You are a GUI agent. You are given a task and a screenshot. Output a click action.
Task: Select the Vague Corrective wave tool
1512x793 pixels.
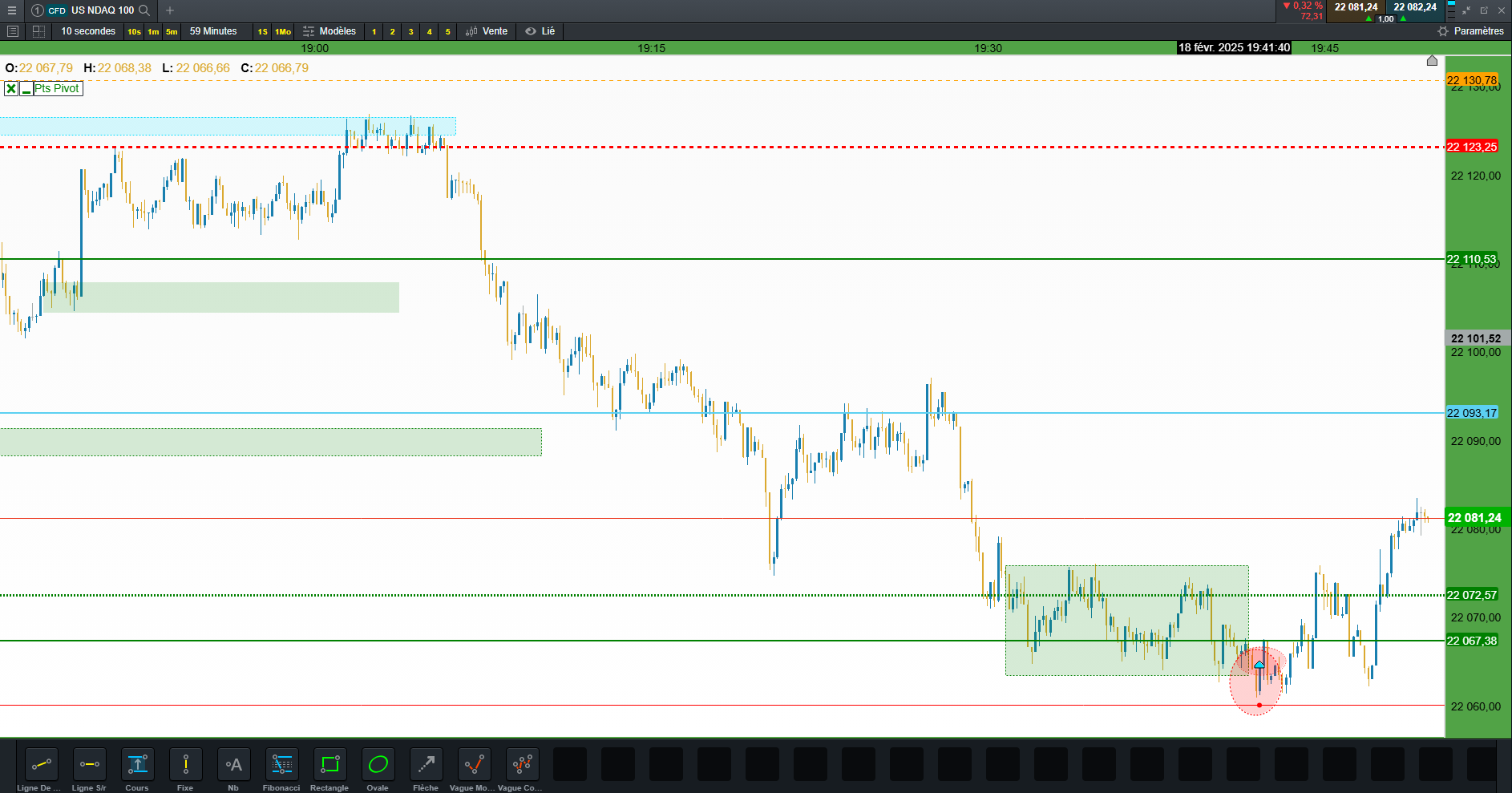522,764
